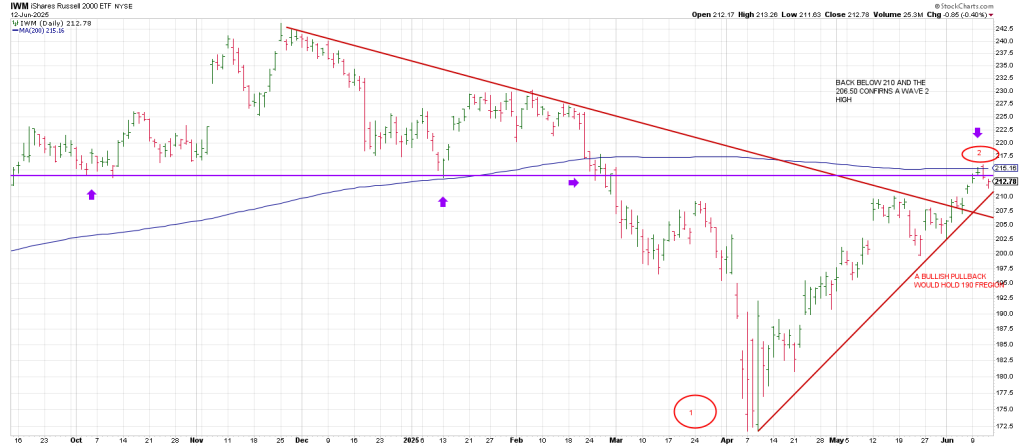The height and width of the screenshot is (446, 1024).
Task: Click the 12-Jun-2025 date label
Action: [27, 14]
